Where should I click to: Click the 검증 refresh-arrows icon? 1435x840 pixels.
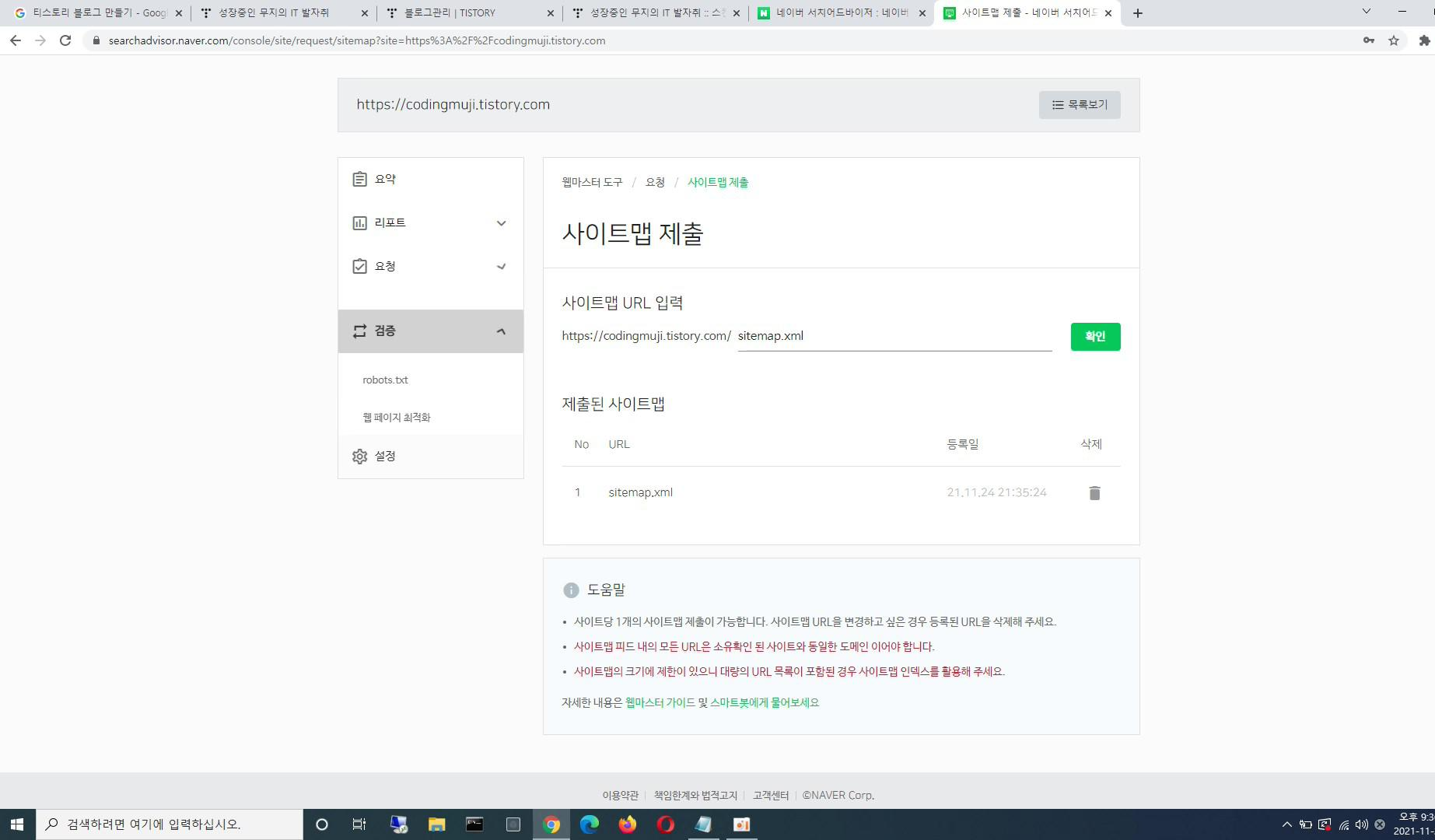click(359, 331)
